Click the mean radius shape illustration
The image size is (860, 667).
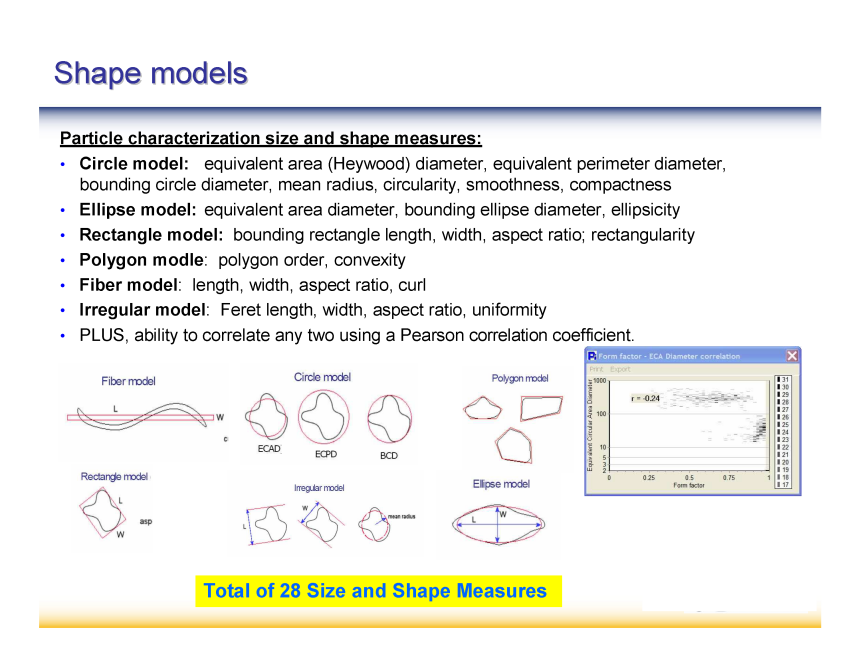[x=377, y=522]
